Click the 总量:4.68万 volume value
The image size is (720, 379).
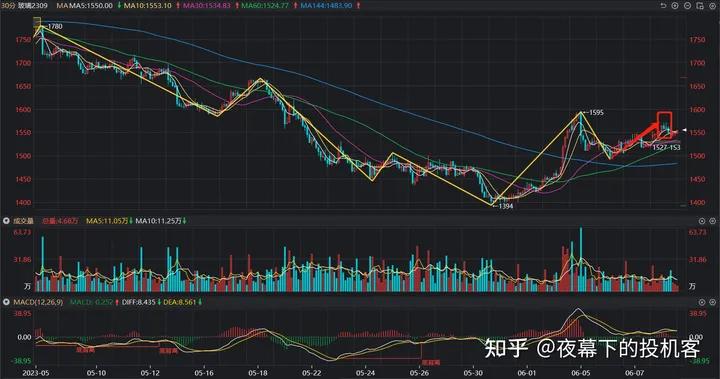click(60, 221)
